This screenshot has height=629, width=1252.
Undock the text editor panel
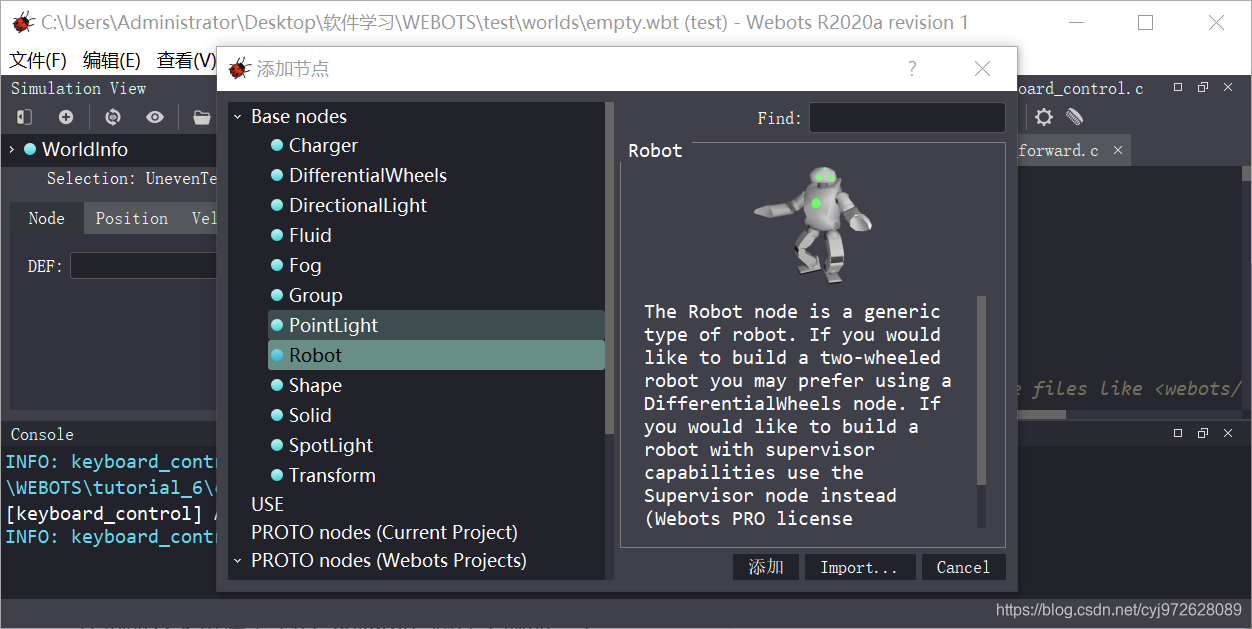(x=1203, y=88)
